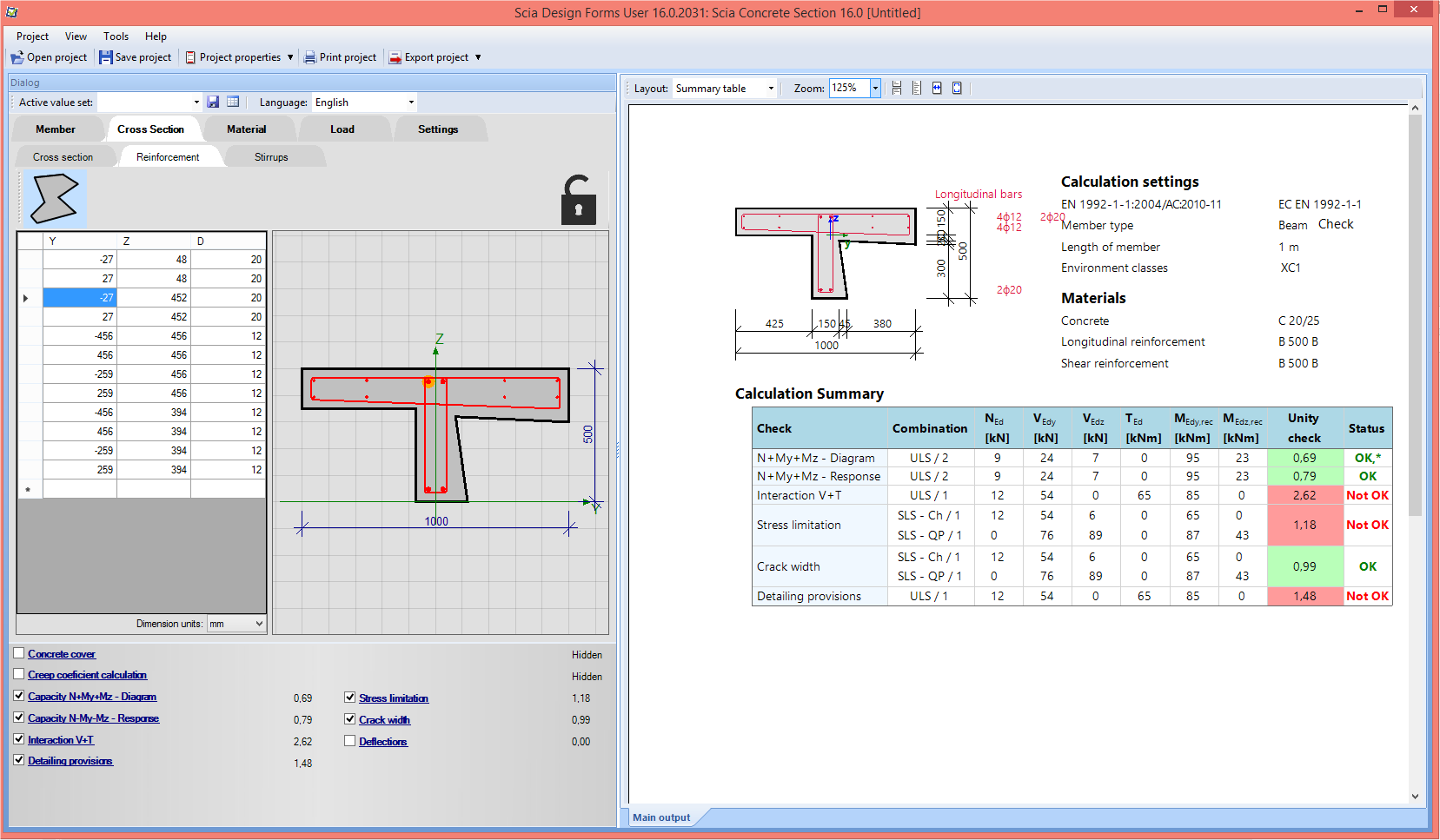
Task: Click the output panel vertical scrollbar down arrow
Action: tap(1415, 796)
